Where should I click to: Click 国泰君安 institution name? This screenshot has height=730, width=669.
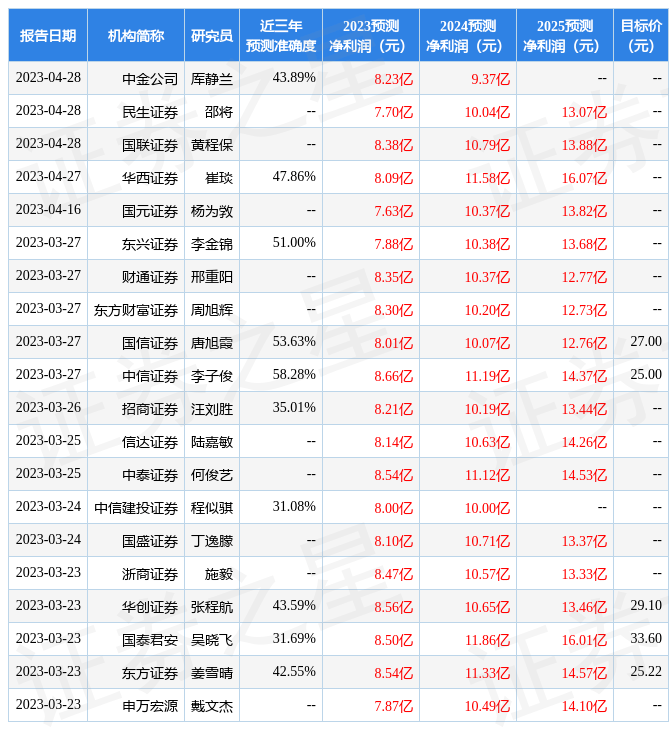150,640
